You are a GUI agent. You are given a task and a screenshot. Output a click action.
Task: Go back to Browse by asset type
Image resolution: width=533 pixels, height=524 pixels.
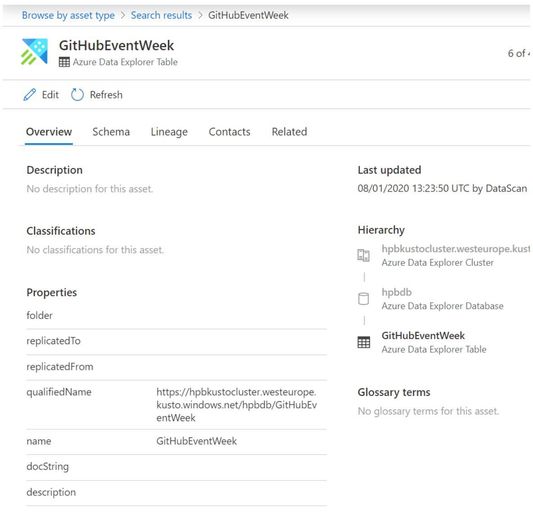point(68,15)
